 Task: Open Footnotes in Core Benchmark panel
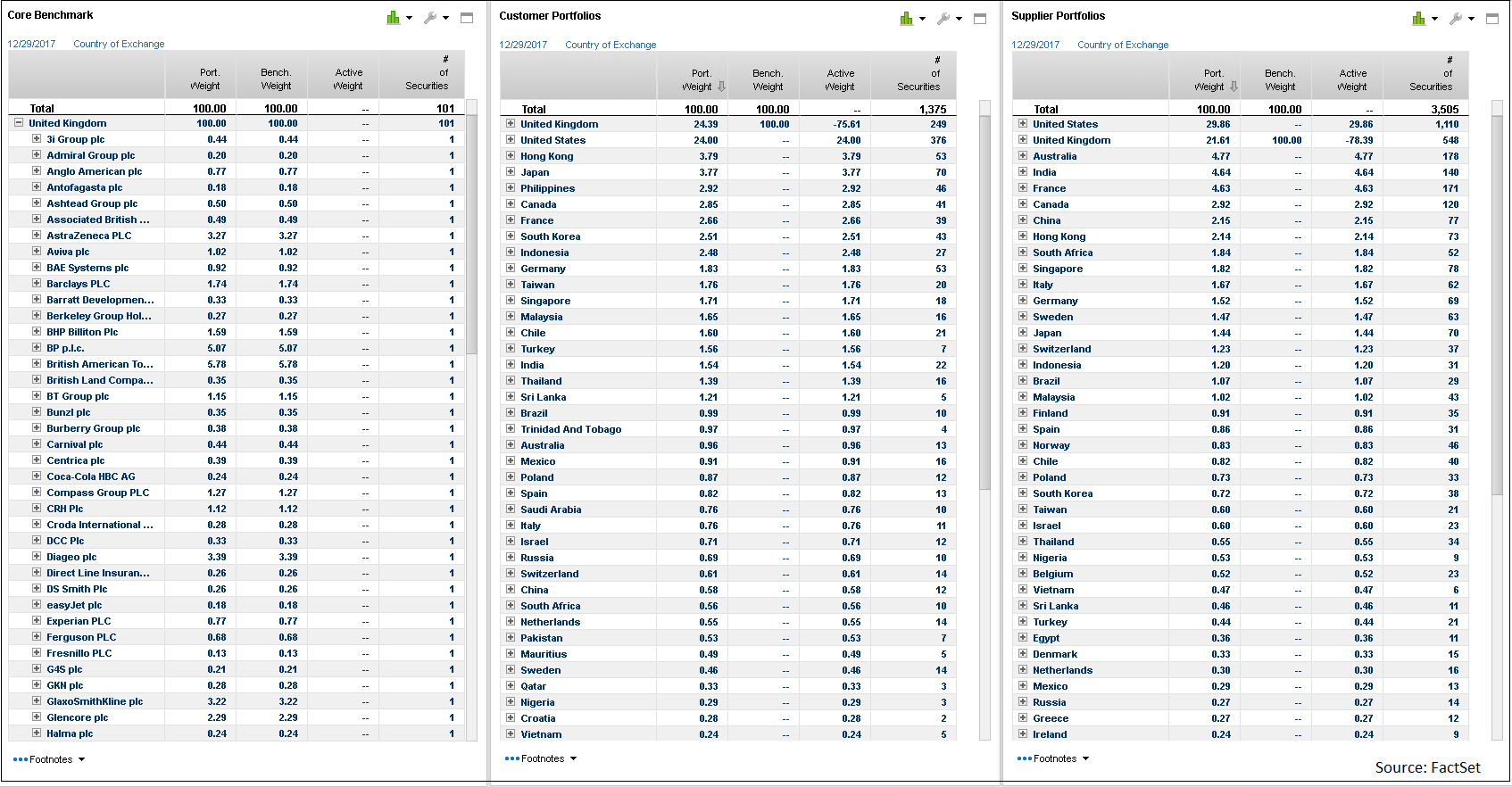(49, 759)
